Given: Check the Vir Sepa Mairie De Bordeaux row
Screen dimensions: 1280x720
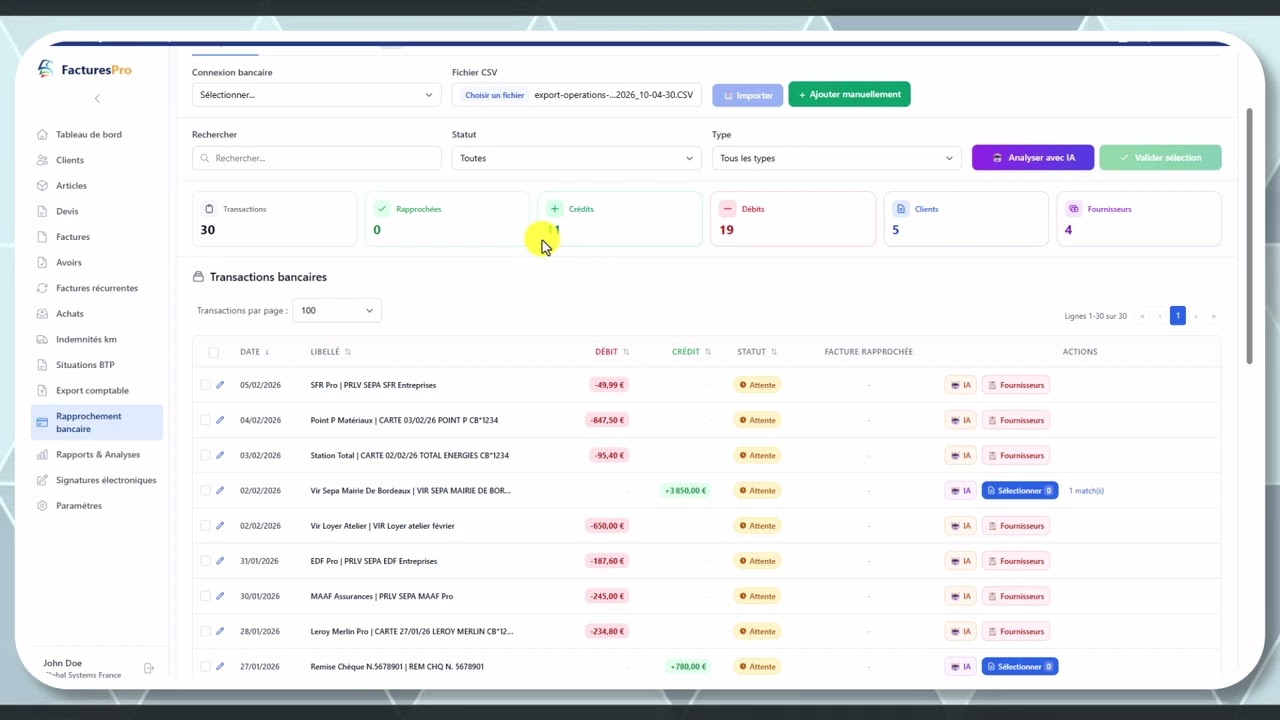Looking at the screenshot, I should coord(205,490).
